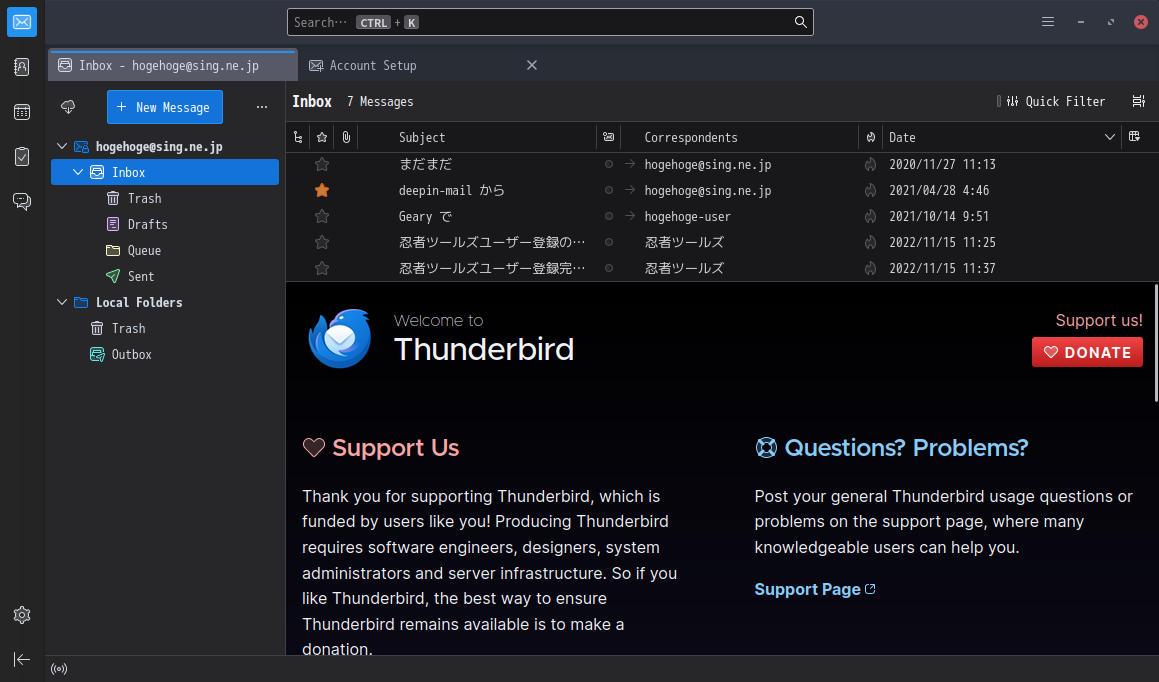1159x682 pixels.
Task: Star the 忍者ツールズユーザー登録完 message
Action: [322, 268]
